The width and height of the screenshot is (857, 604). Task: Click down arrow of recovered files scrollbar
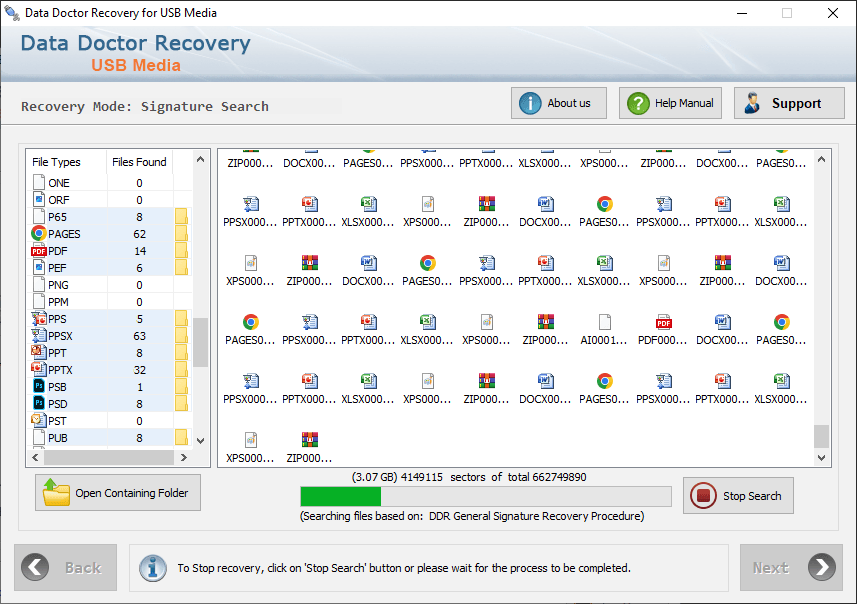[821, 458]
